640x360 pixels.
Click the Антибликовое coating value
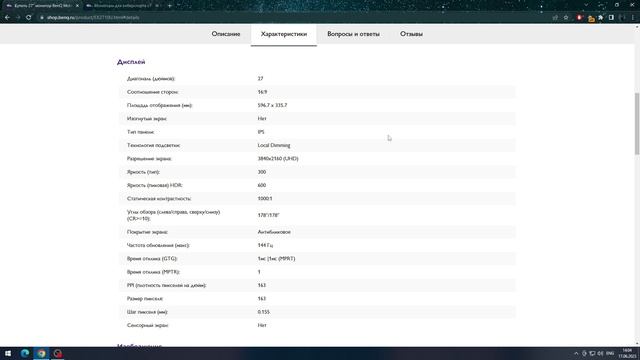tap(274, 232)
